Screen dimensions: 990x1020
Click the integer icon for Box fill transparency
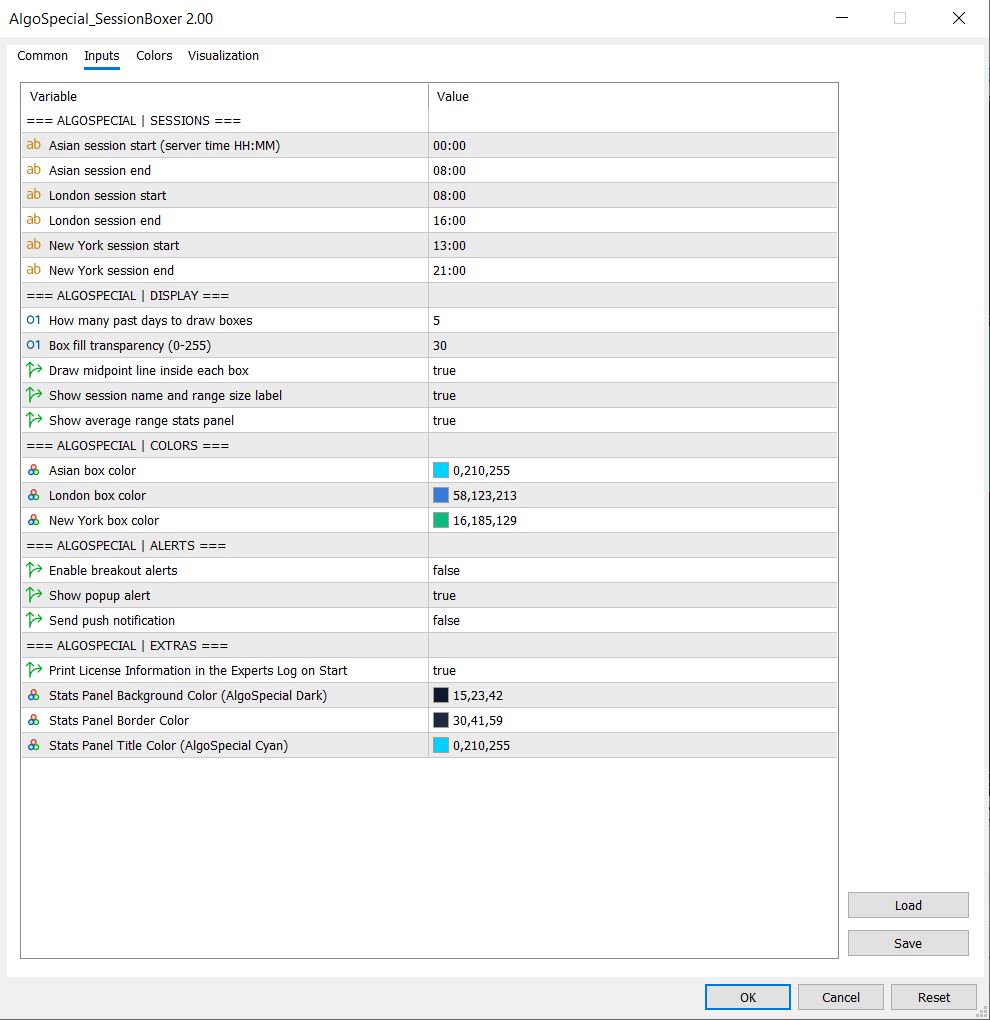coord(33,345)
